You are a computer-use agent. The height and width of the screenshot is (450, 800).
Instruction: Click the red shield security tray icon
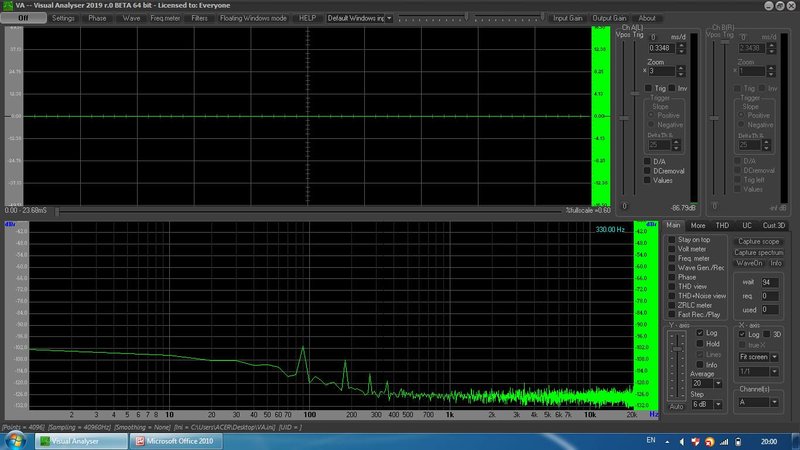tap(695, 442)
